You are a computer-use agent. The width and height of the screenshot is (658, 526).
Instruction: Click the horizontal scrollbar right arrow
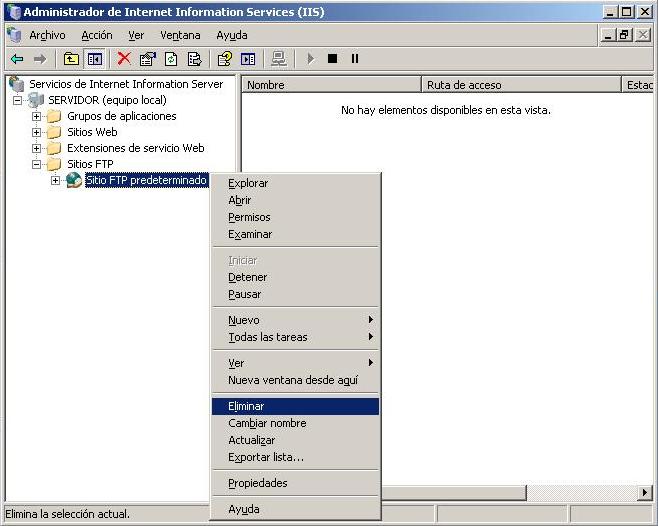tap(645, 494)
